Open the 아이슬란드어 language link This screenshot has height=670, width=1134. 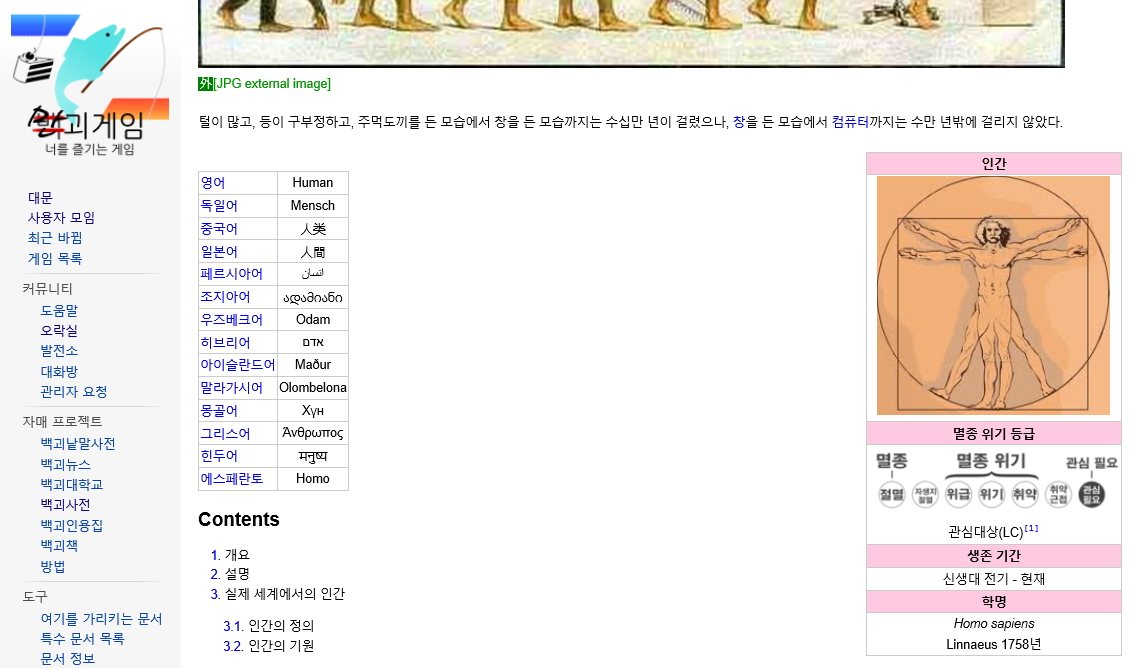(238, 365)
